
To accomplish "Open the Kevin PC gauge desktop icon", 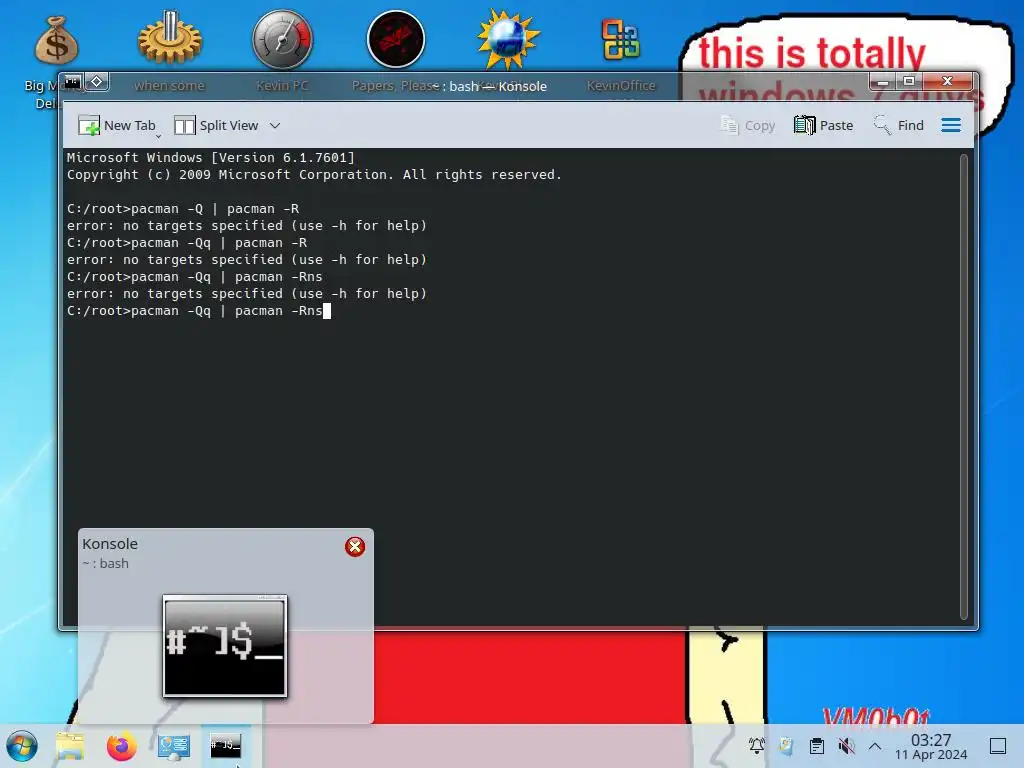I will click(x=282, y=39).
